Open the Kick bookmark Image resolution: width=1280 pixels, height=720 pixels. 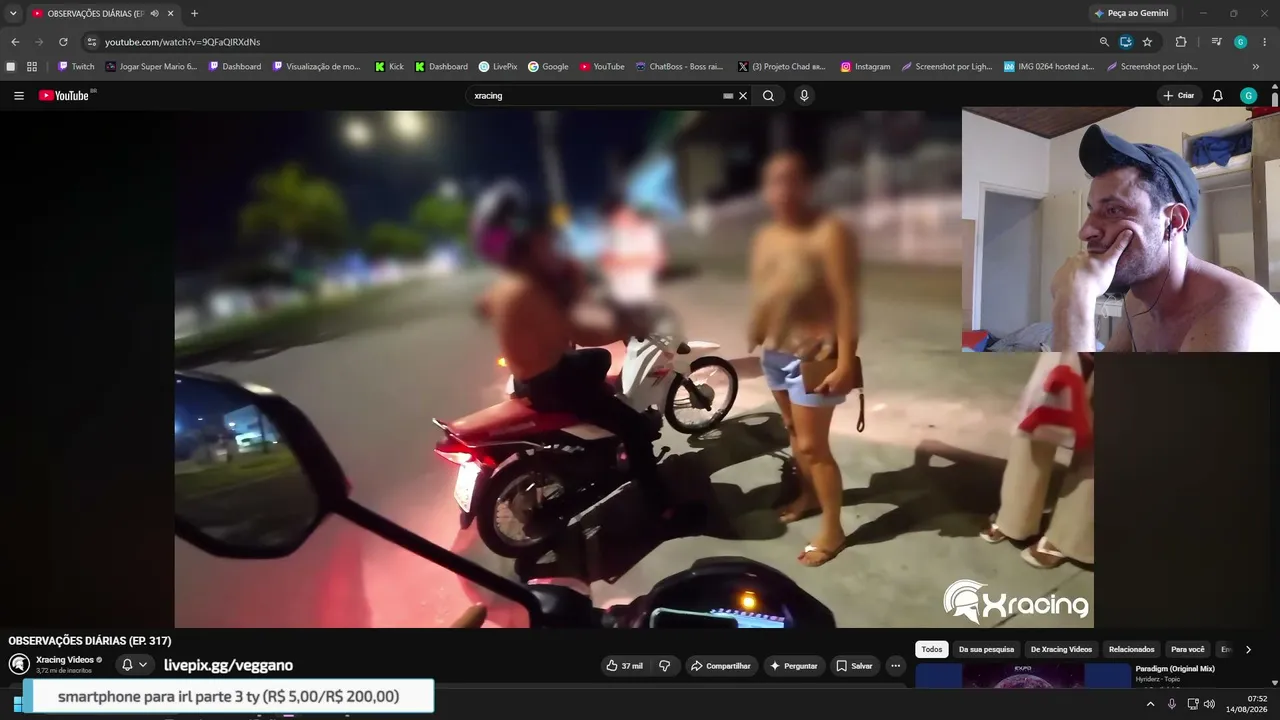coord(389,67)
